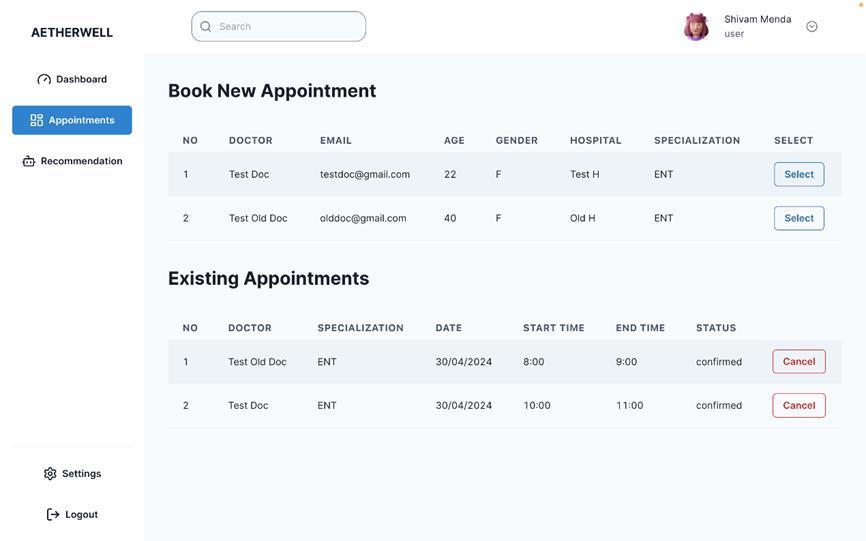The width and height of the screenshot is (866, 541).
Task: Click the Recommendation robot icon
Action: pos(29,161)
